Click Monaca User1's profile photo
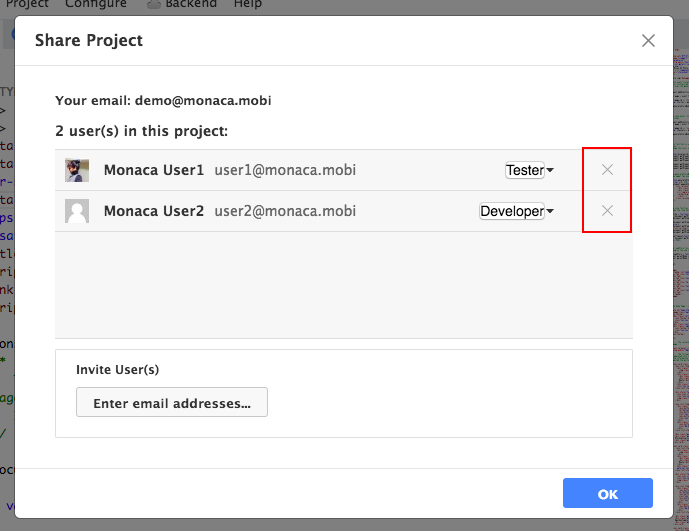Image resolution: width=689 pixels, height=531 pixels. pos(77,170)
